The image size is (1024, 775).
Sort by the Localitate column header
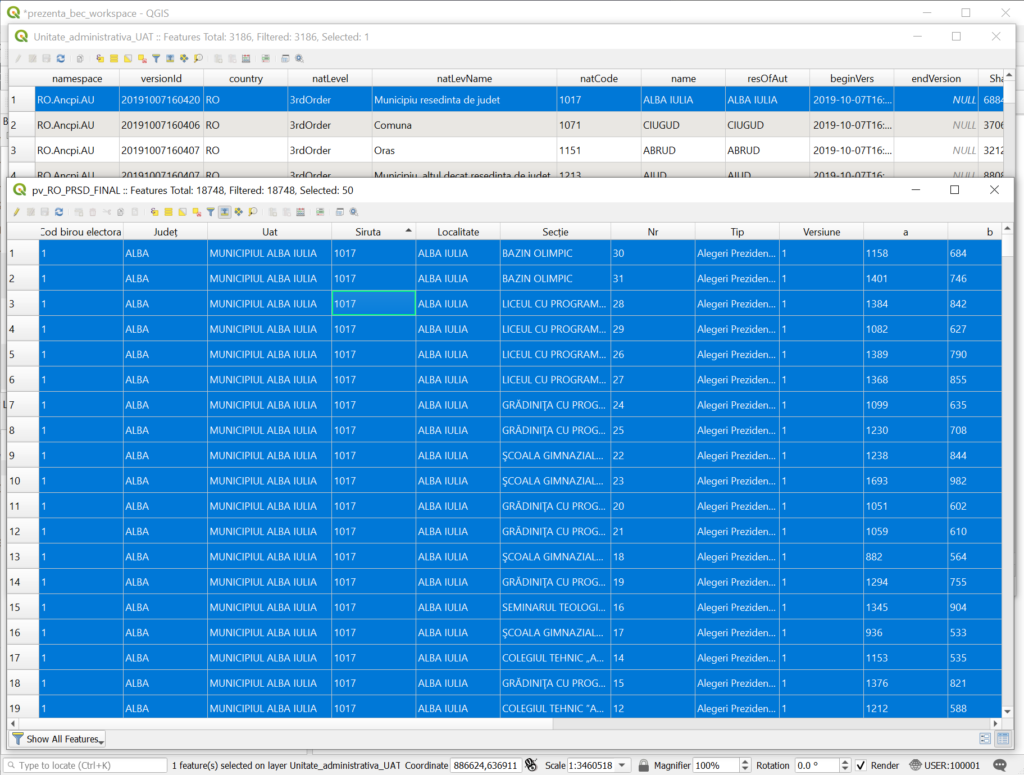click(458, 232)
